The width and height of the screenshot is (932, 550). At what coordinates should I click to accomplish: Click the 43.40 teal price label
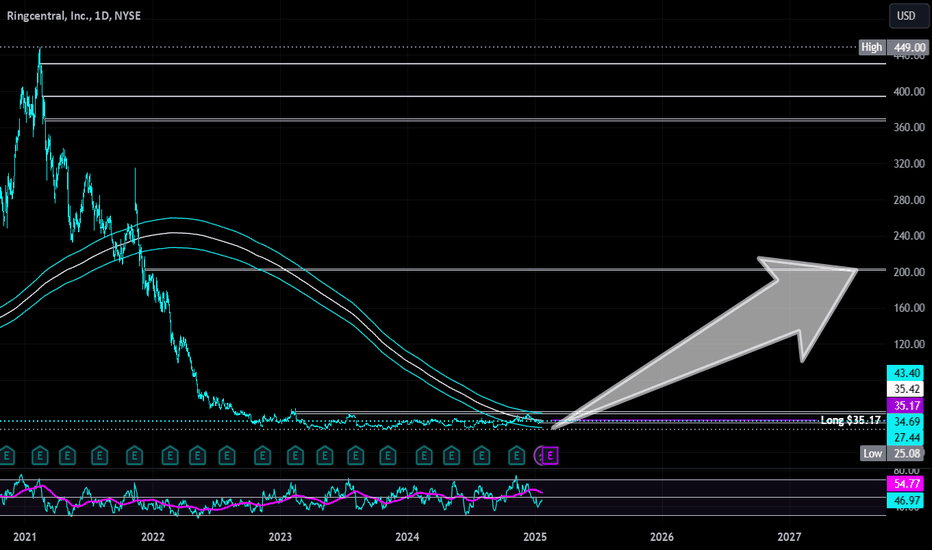[x=906, y=373]
